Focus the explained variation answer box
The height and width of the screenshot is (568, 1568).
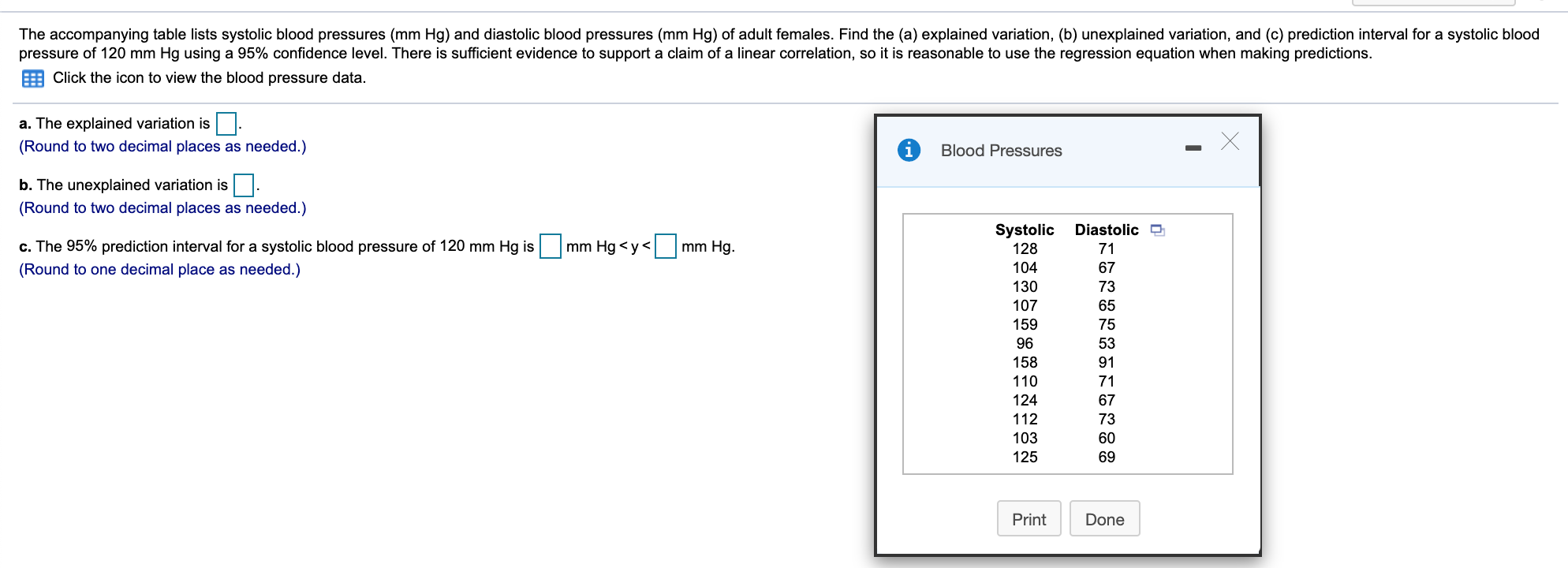(226, 124)
